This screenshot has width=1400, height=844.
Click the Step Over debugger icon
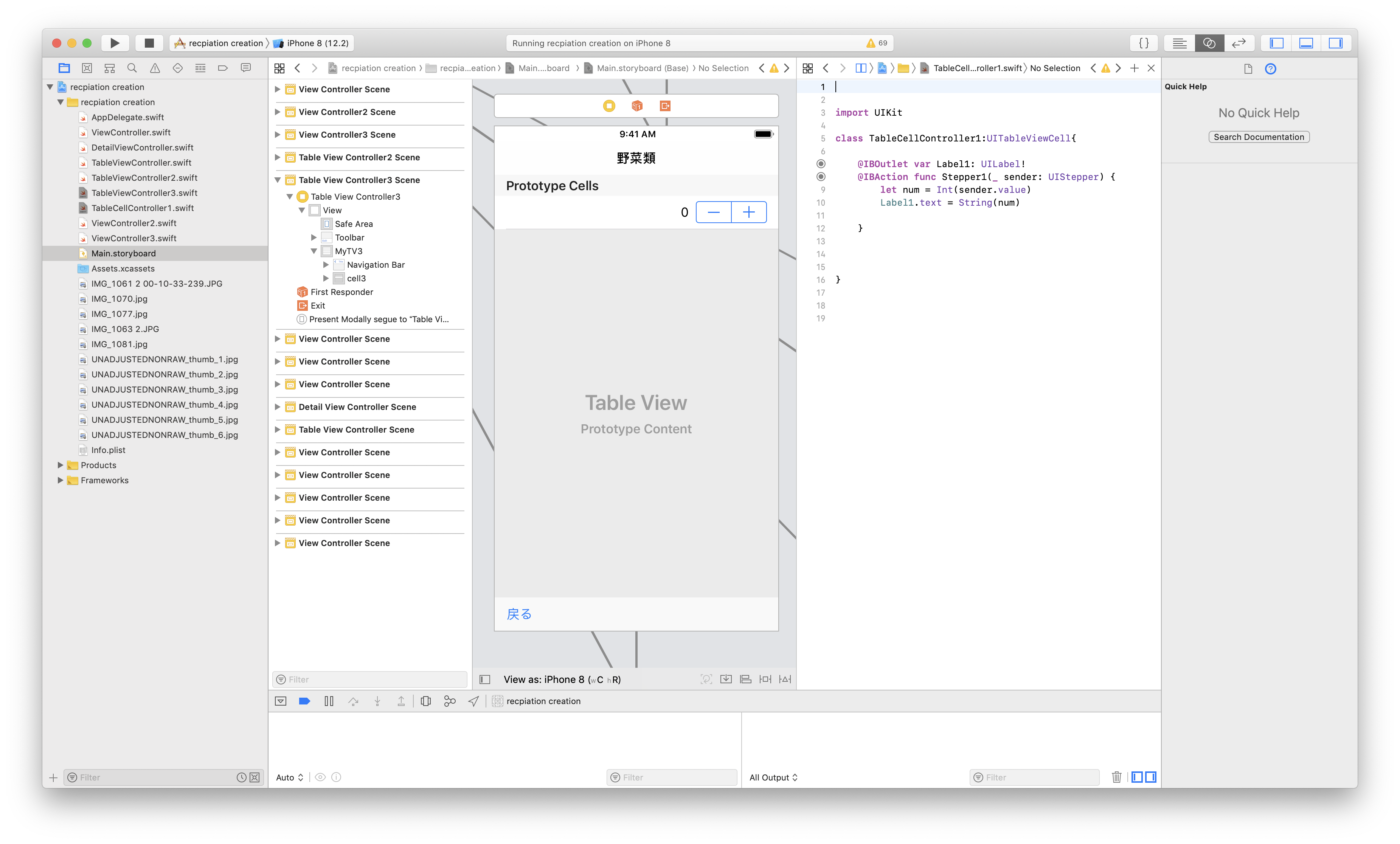coord(354,701)
